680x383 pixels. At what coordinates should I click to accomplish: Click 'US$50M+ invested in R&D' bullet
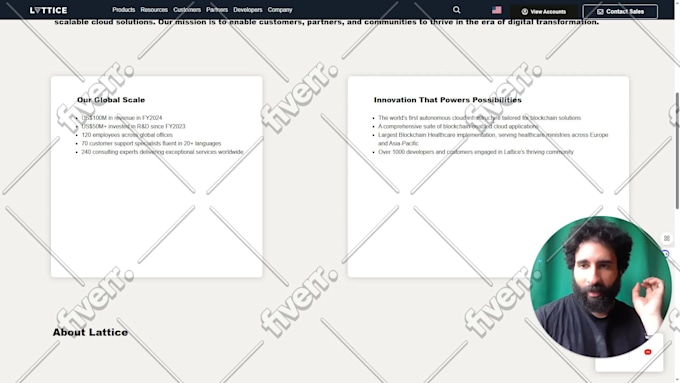pos(133,126)
